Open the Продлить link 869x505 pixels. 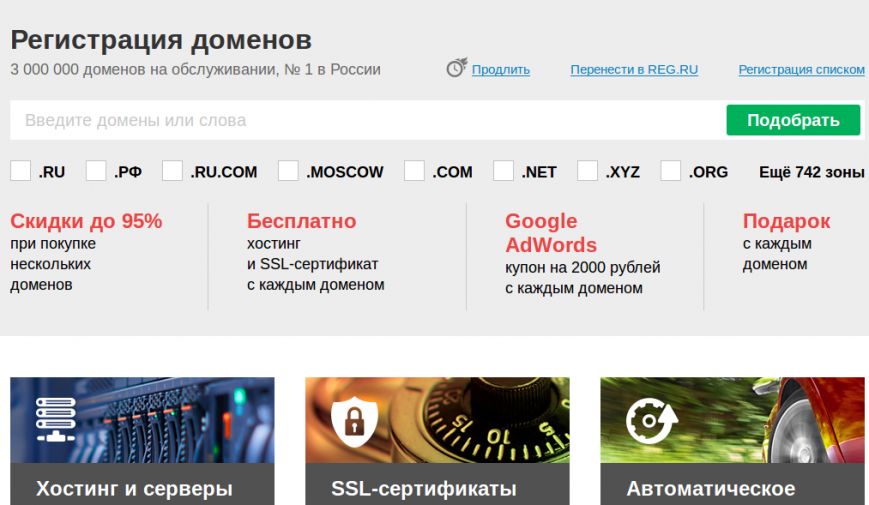coord(501,70)
